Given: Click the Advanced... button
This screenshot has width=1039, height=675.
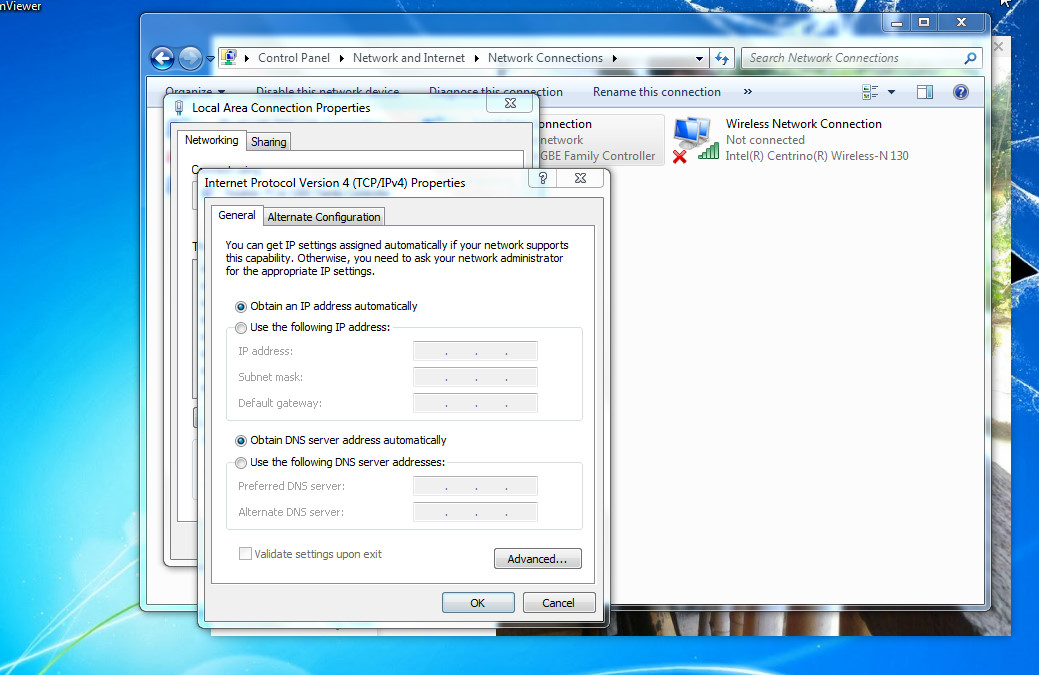Looking at the screenshot, I should coord(537,558).
